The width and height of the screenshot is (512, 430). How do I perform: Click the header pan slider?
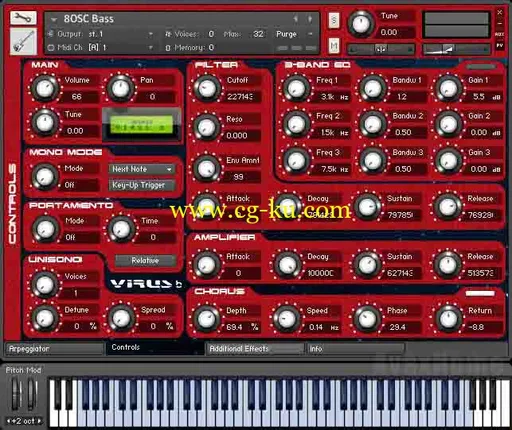(x=381, y=49)
